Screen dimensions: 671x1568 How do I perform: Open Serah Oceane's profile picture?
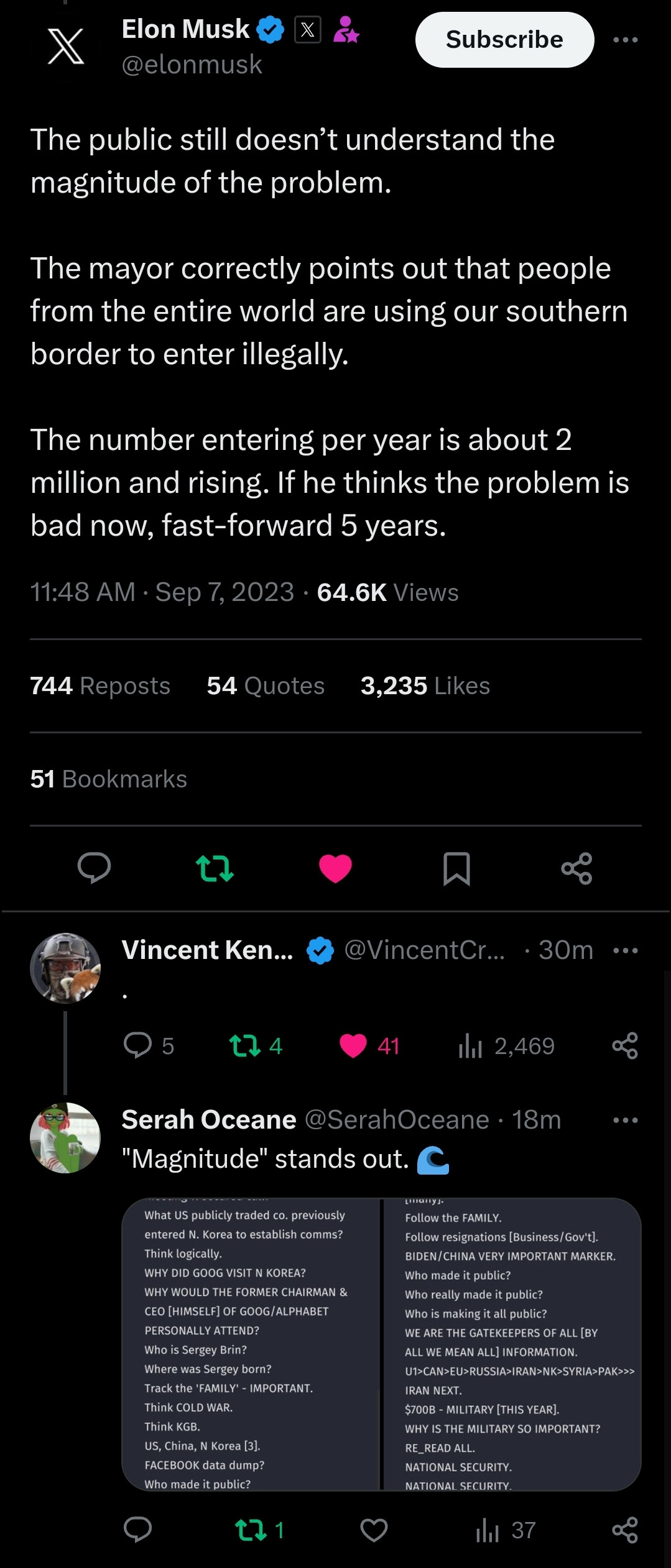coord(65,1137)
